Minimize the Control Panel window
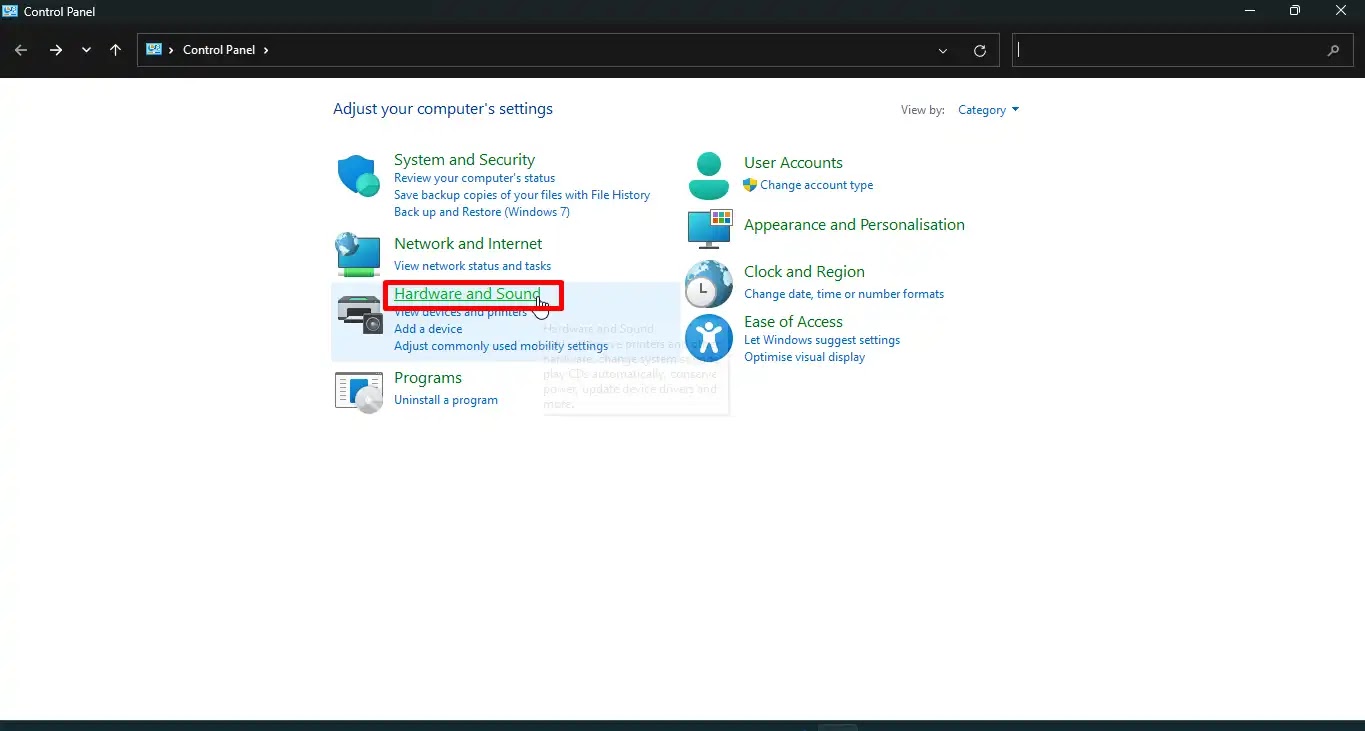The width and height of the screenshot is (1365, 731). [1250, 11]
